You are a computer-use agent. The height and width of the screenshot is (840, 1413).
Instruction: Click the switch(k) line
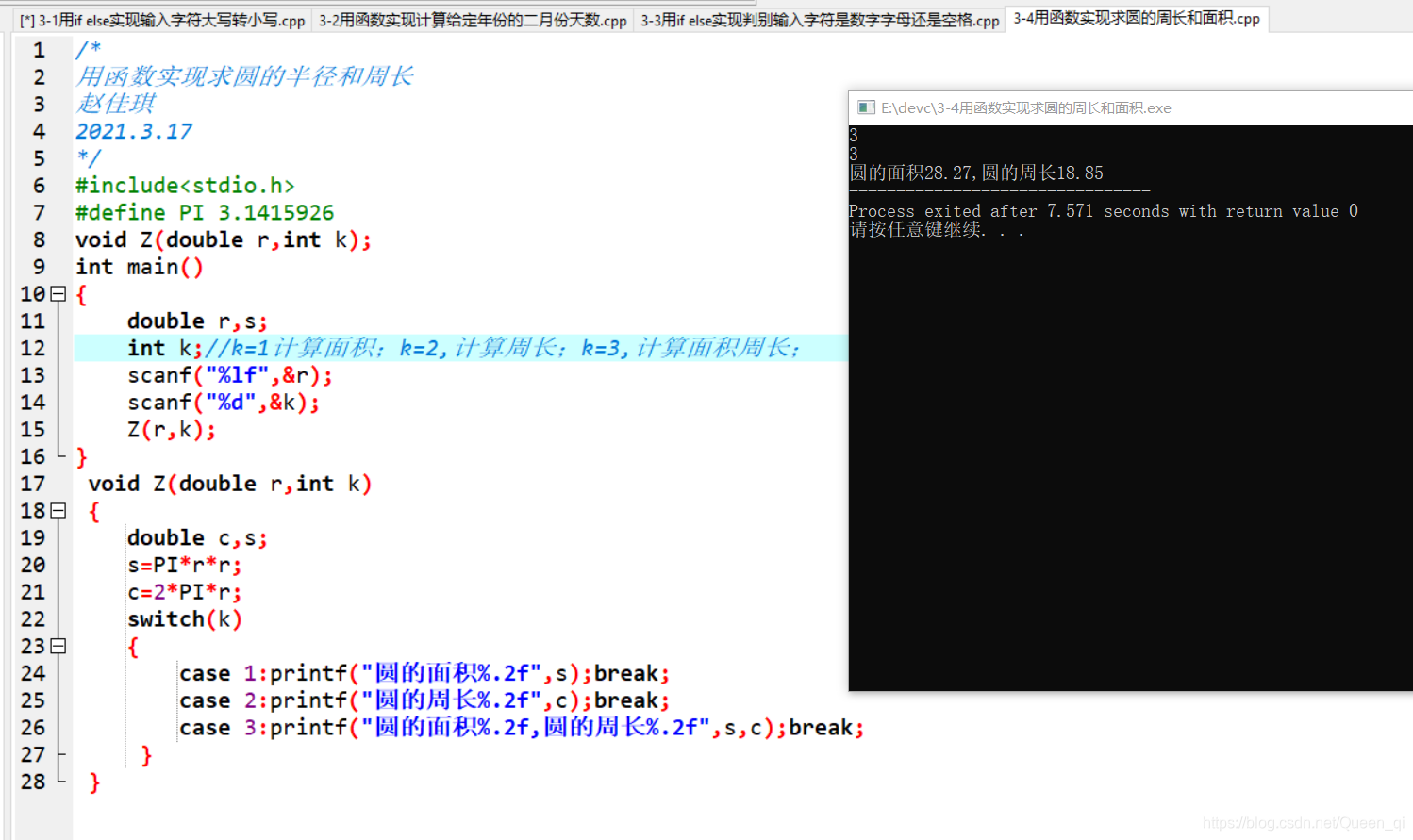pyautogui.click(x=185, y=619)
